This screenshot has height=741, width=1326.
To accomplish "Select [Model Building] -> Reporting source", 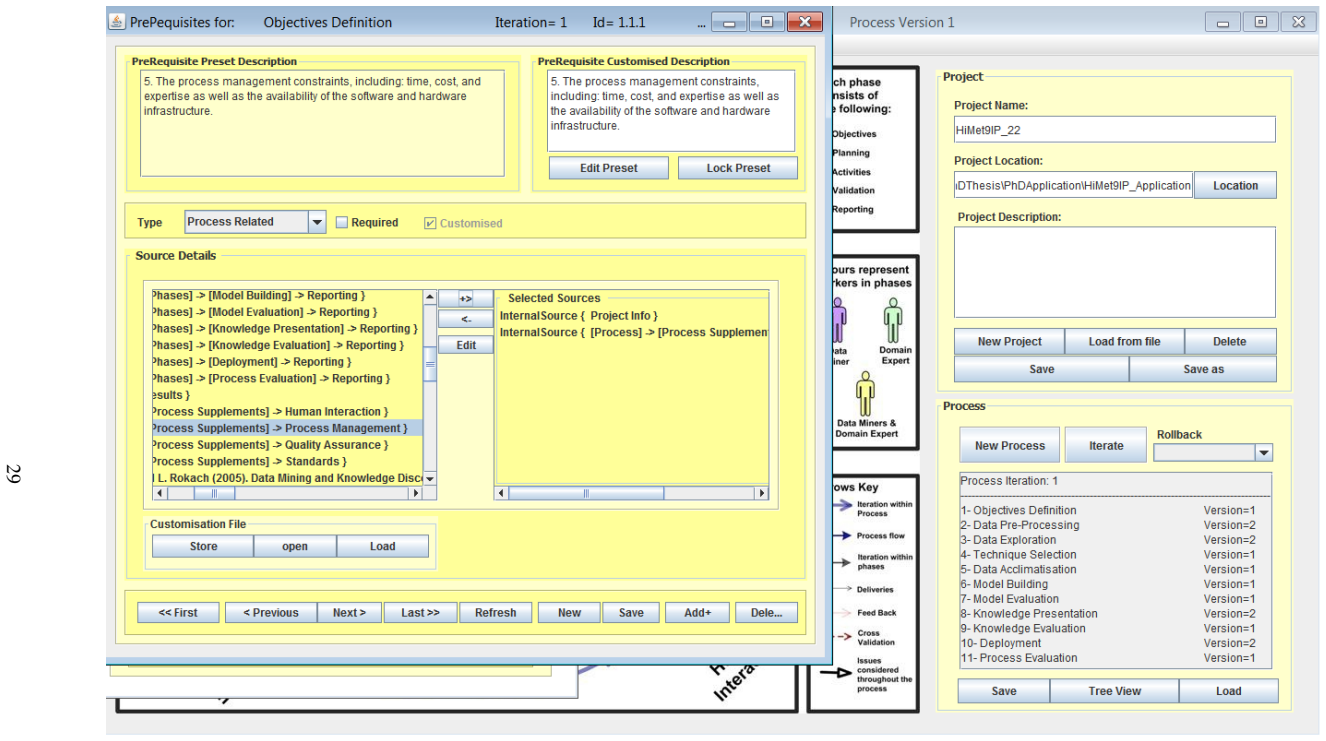I will 285,295.
